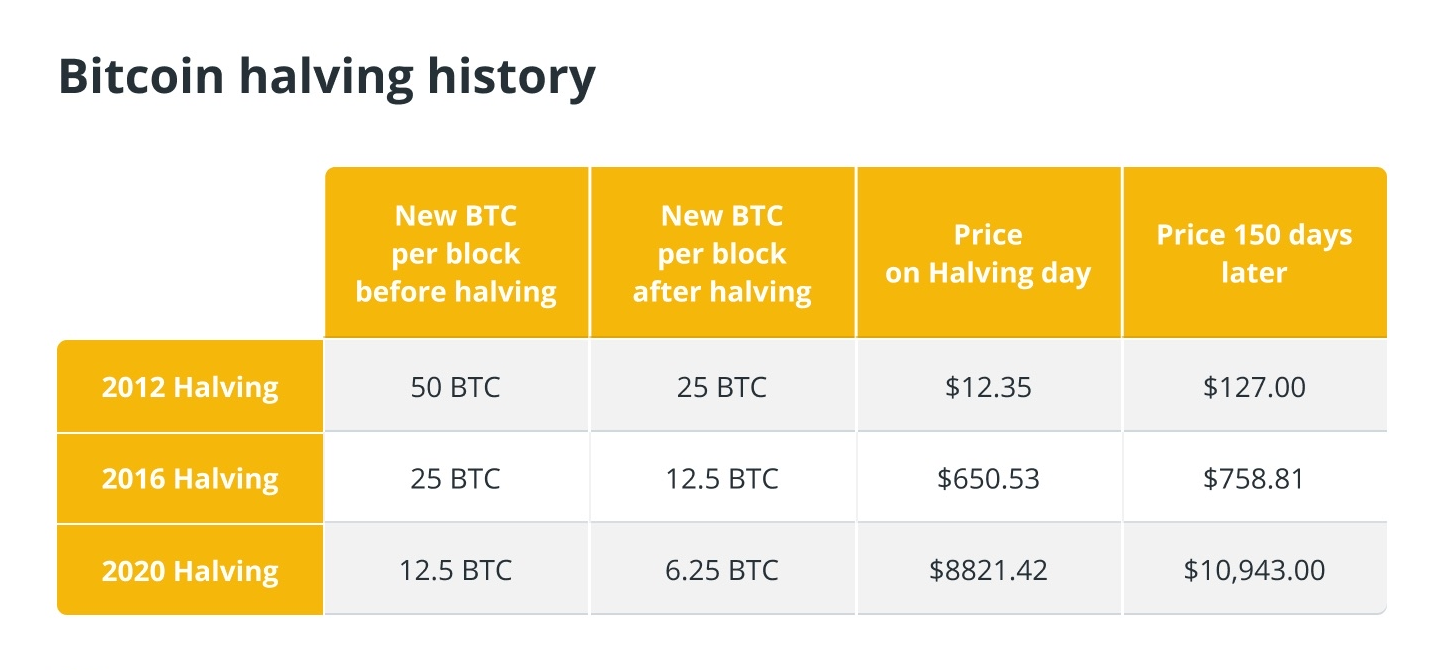Click the '$650.53' price cell
Image resolution: width=1441 pixels, height=670 pixels.
[x=988, y=479]
